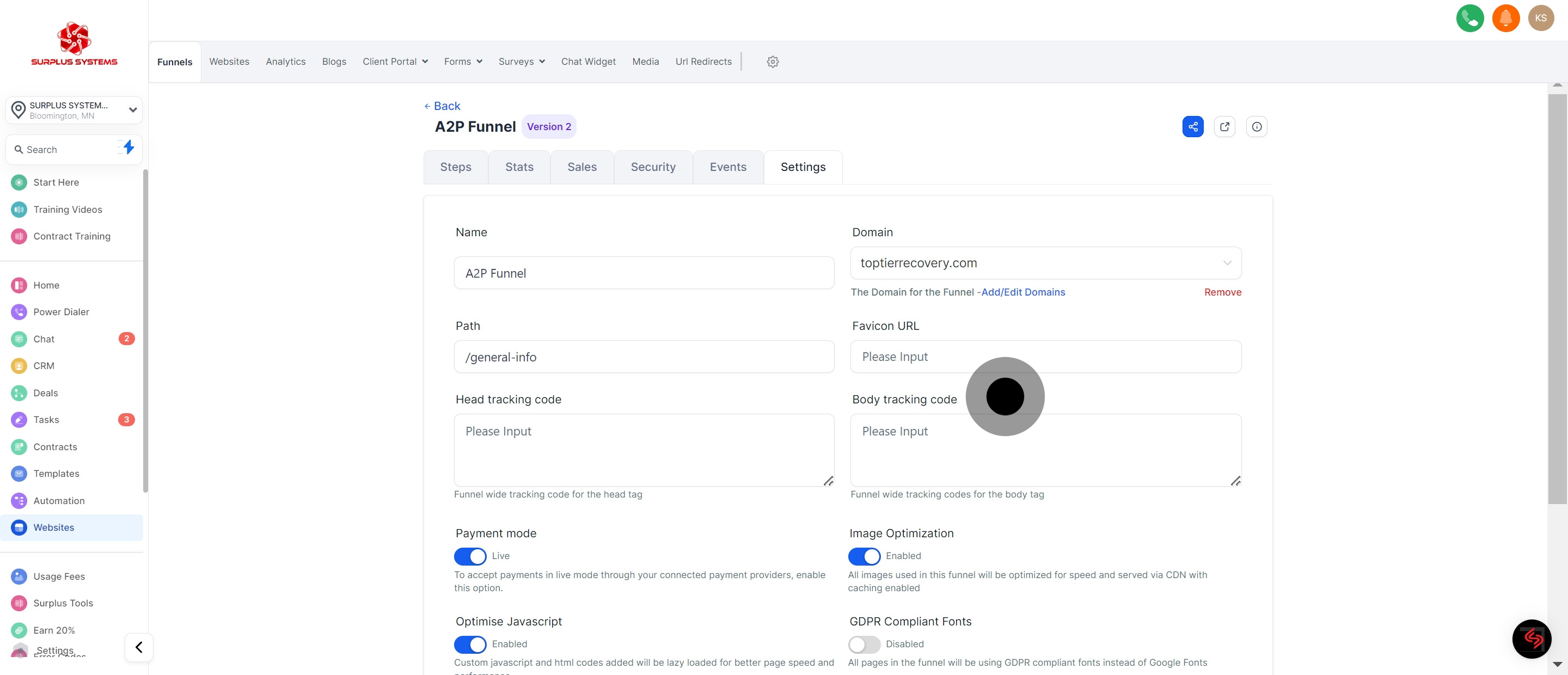This screenshot has width=1568, height=675.
Task: Switch to the Security tab
Action: tap(653, 167)
